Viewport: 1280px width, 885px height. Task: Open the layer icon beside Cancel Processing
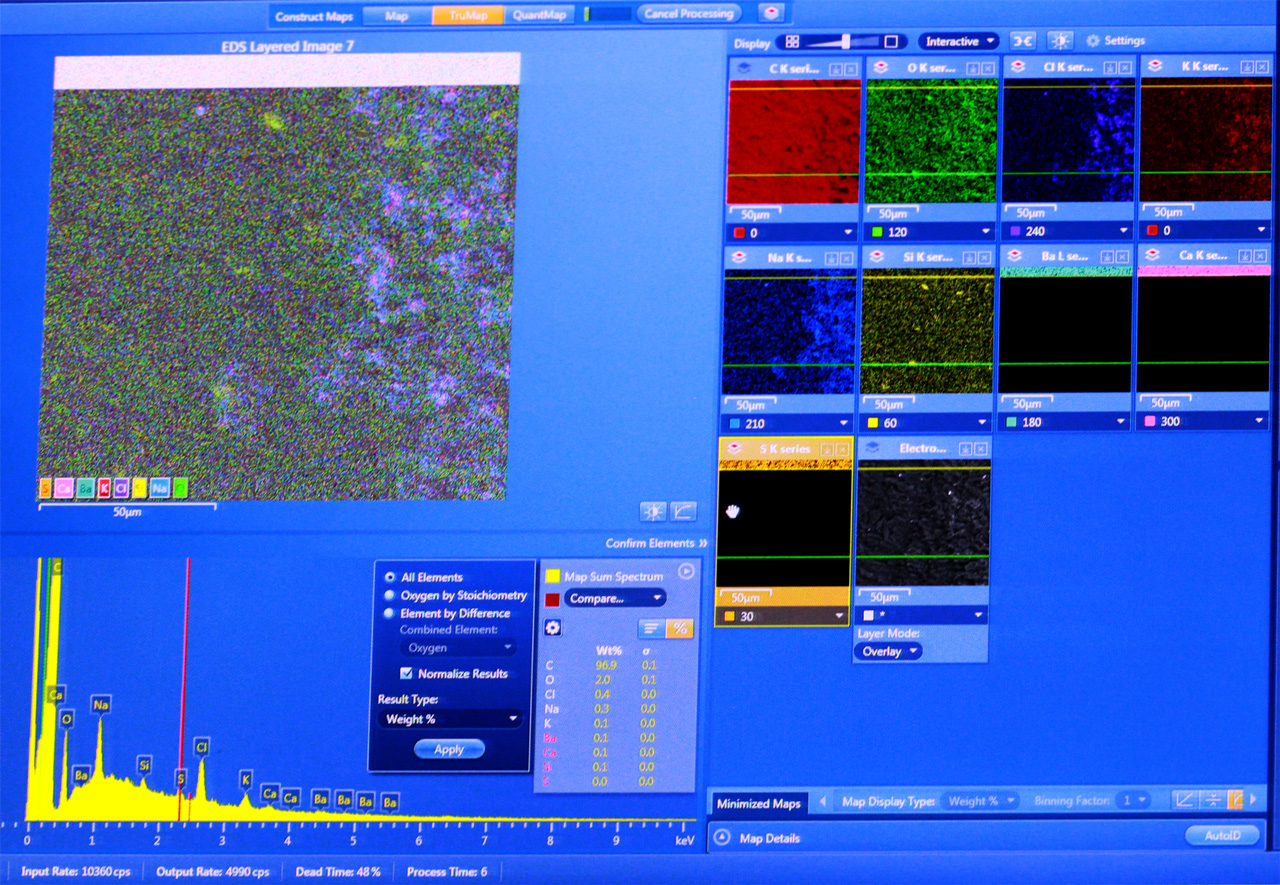771,13
